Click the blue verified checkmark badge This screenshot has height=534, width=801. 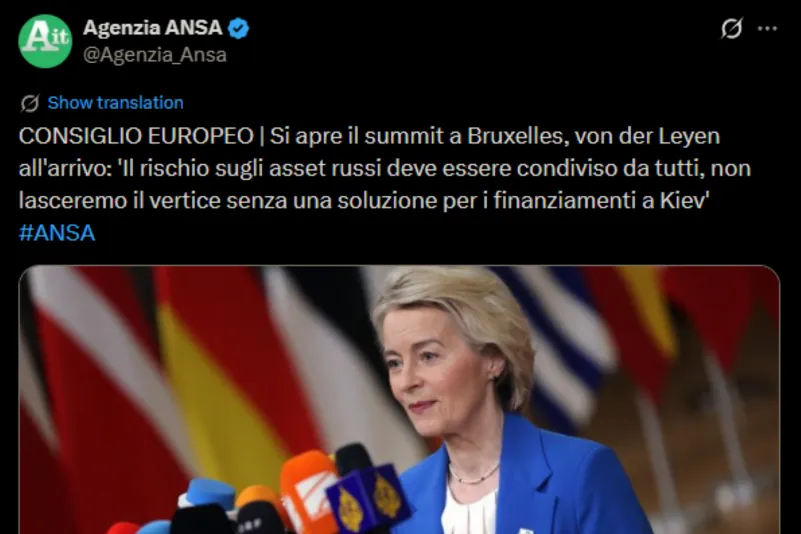[x=238, y=28]
